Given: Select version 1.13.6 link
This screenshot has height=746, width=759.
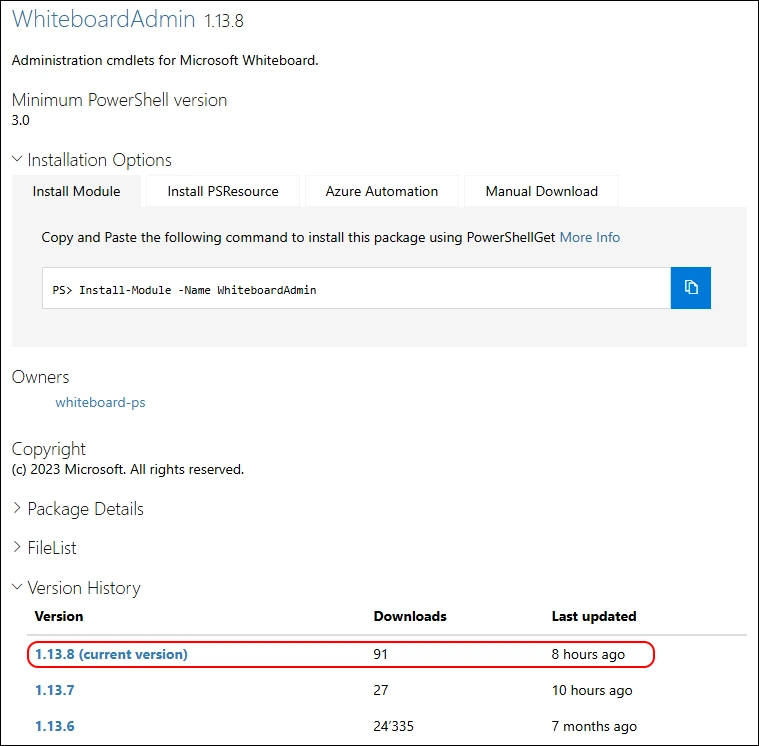Looking at the screenshot, I should 55,726.
